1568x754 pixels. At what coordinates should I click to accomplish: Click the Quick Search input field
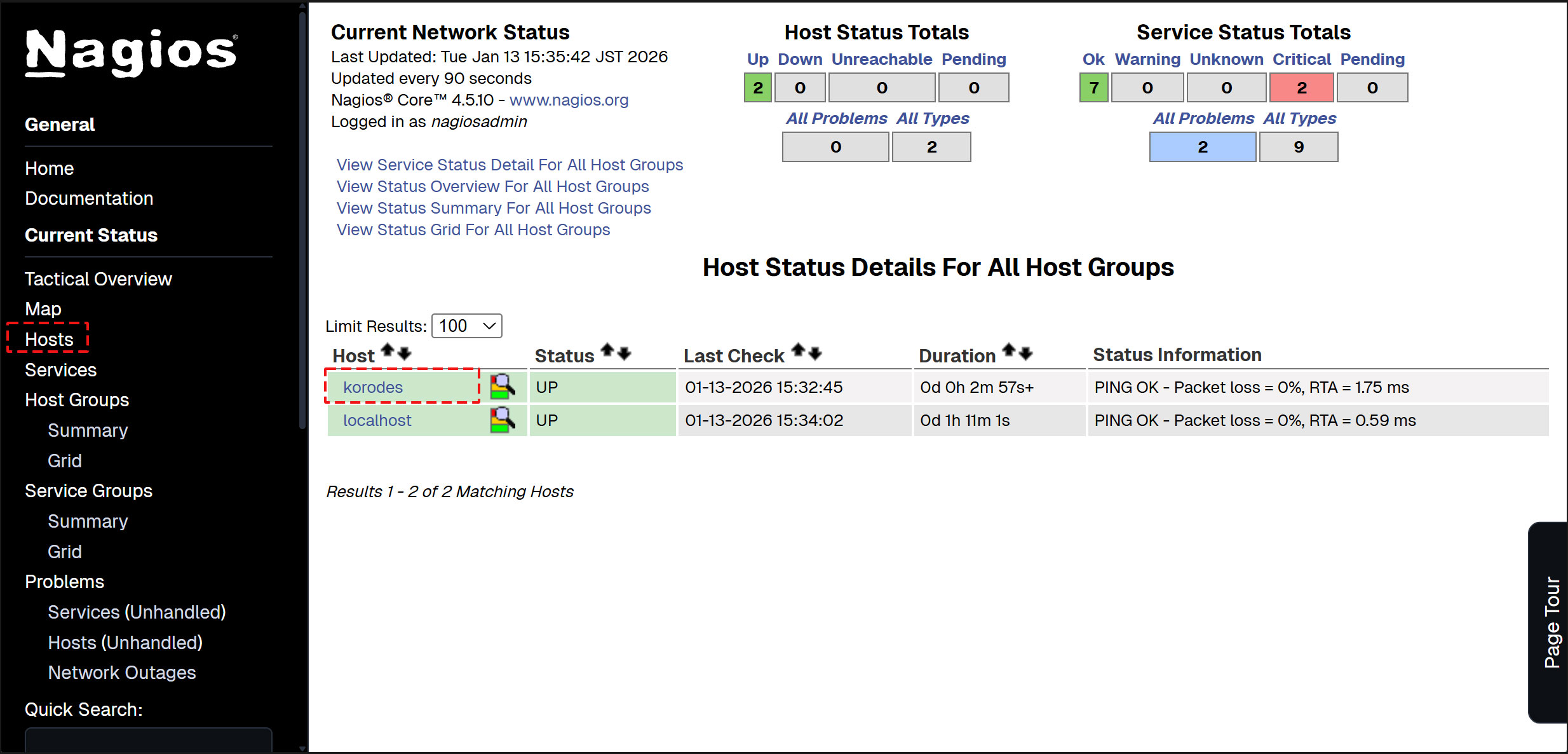click(x=149, y=741)
